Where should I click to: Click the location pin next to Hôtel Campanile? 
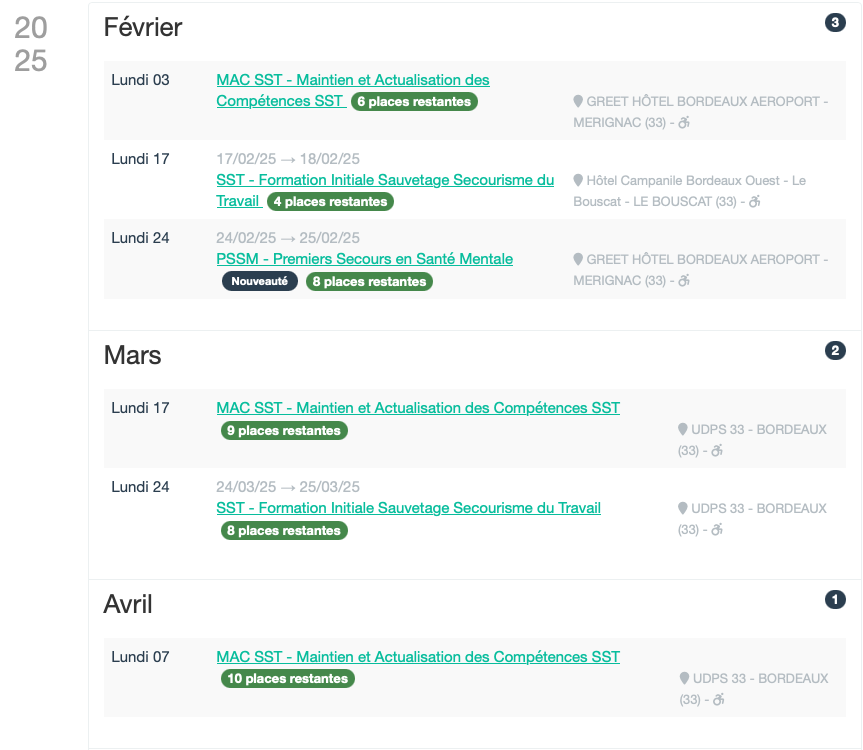pyautogui.click(x=578, y=180)
